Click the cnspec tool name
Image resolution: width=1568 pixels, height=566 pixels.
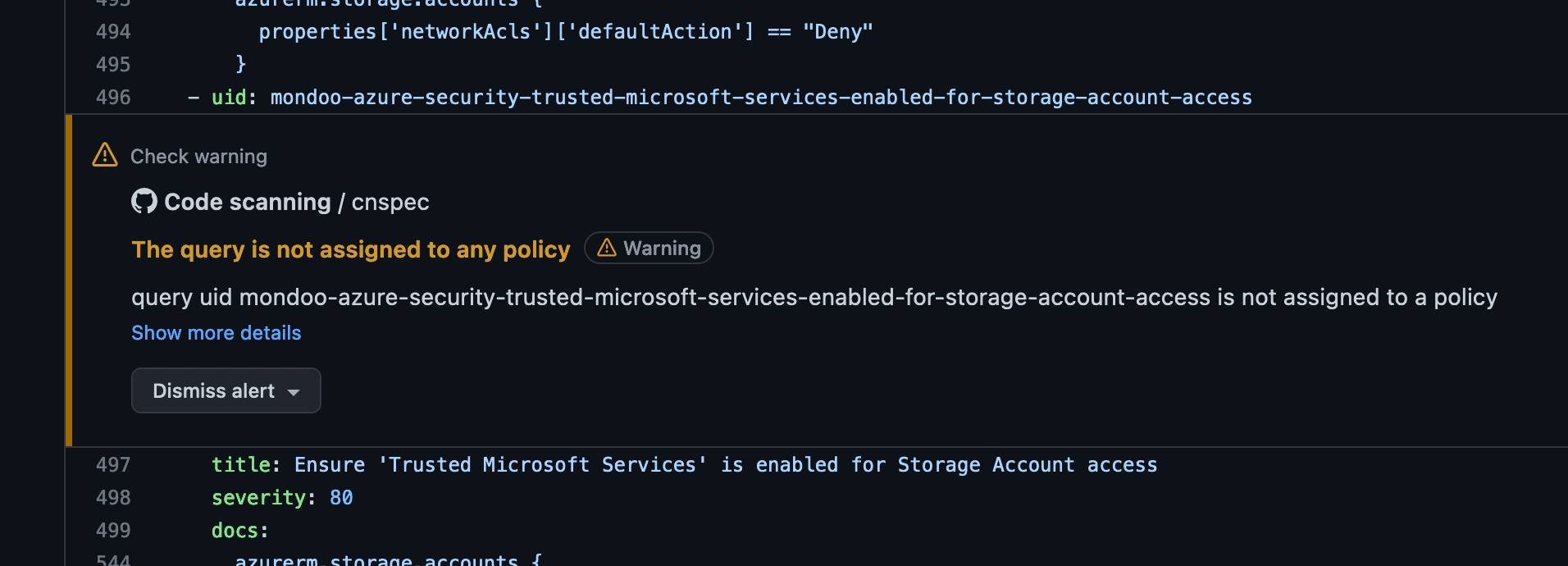pyautogui.click(x=390, y=202)
